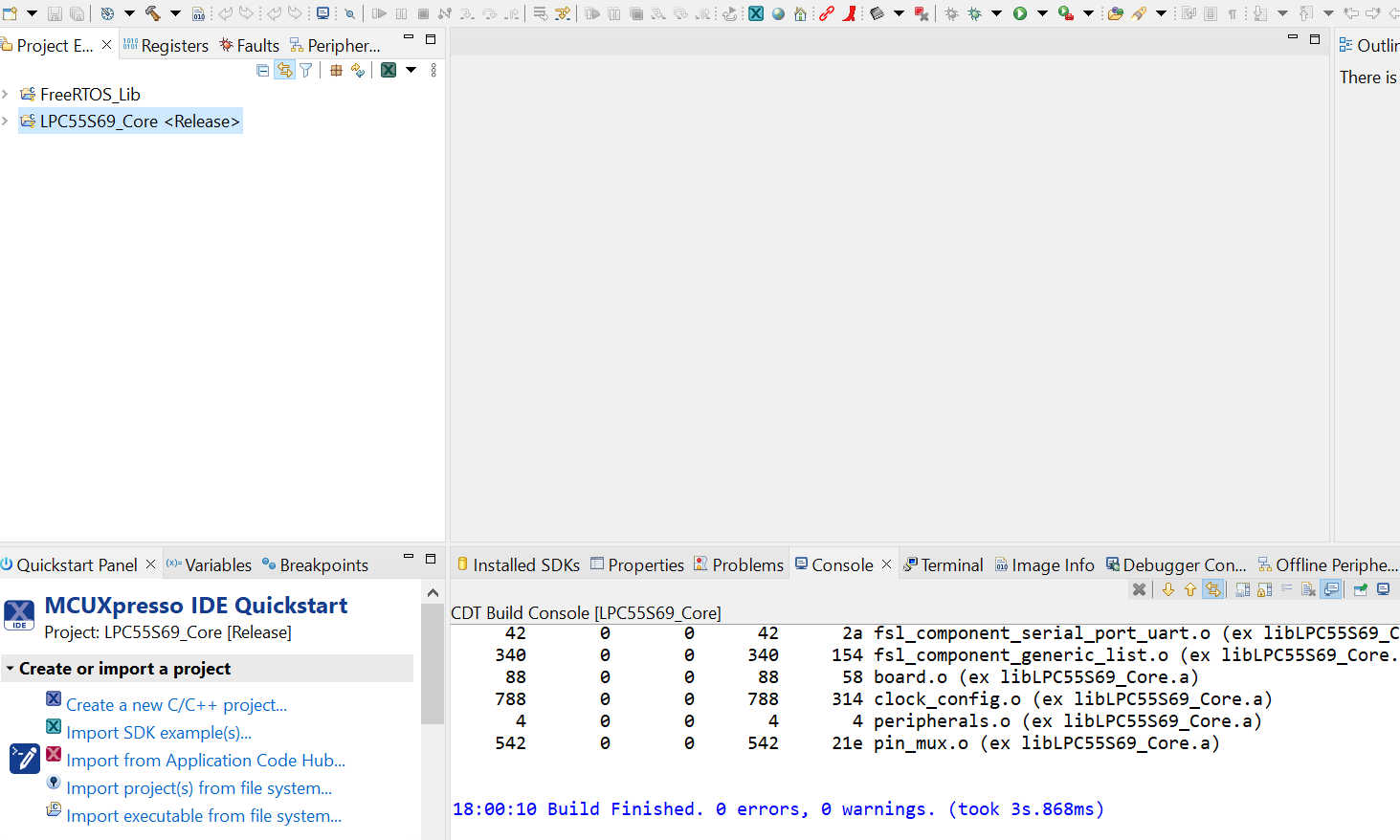Switch to the Problems tab

click(745, 564)
